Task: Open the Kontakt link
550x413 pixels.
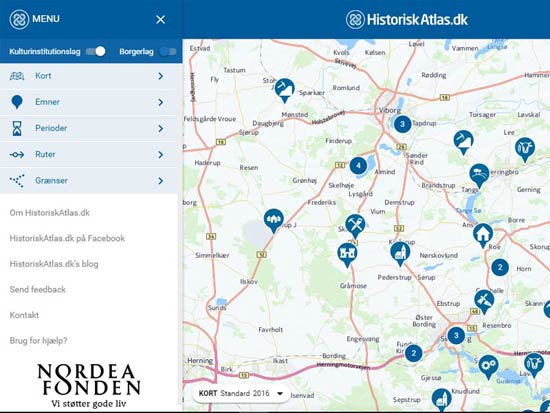Action: (x=24, y=315)
